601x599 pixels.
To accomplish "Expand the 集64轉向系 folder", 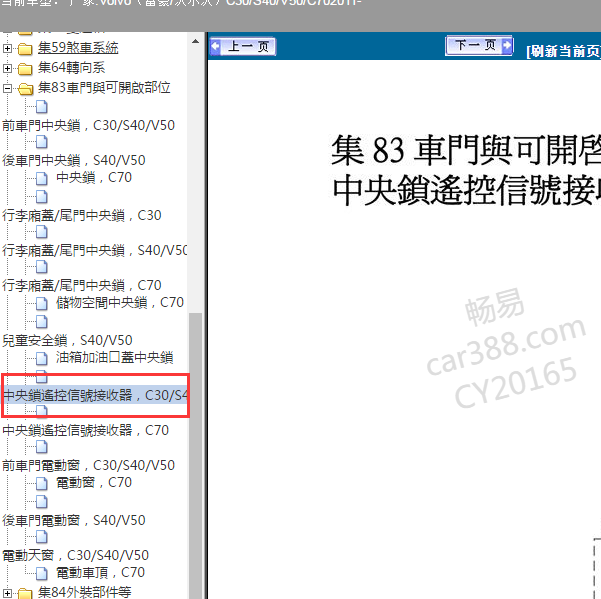I will (7, 69).
